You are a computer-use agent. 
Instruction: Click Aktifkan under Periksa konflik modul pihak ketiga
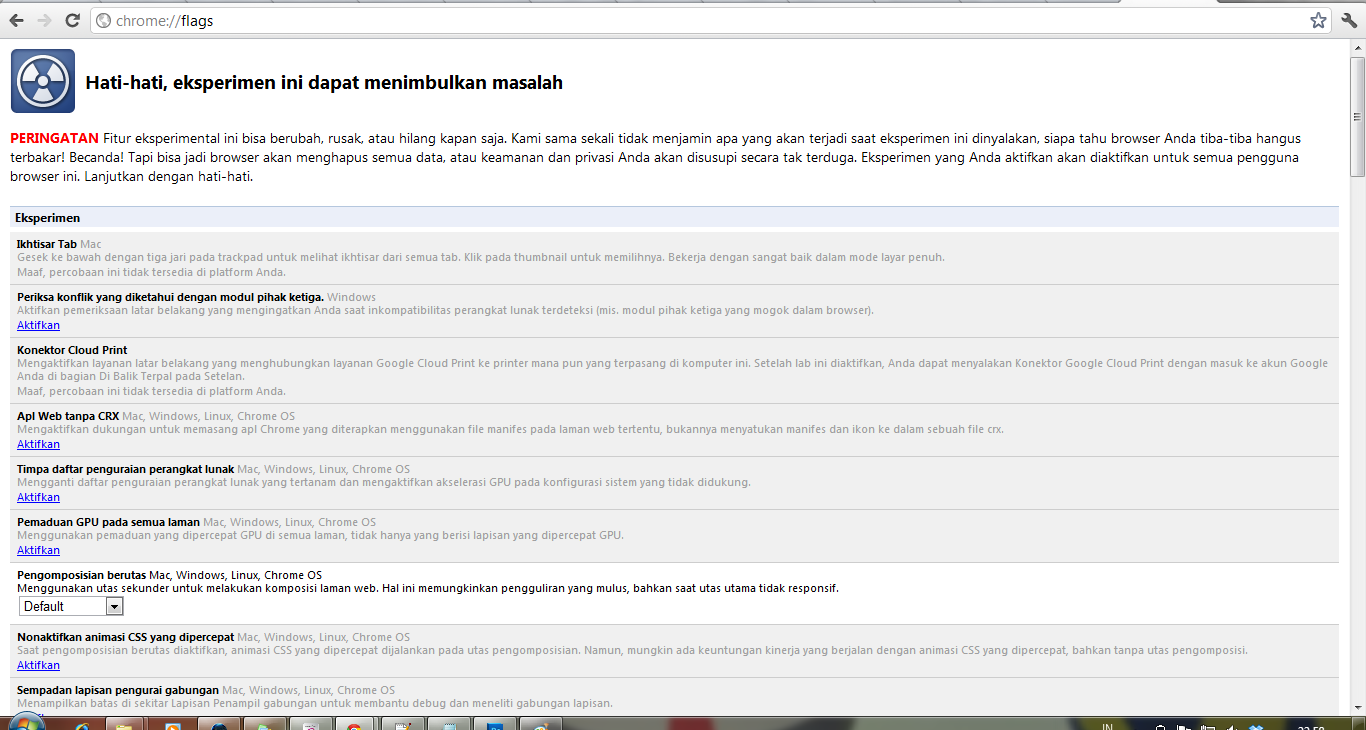pos(38,325)
